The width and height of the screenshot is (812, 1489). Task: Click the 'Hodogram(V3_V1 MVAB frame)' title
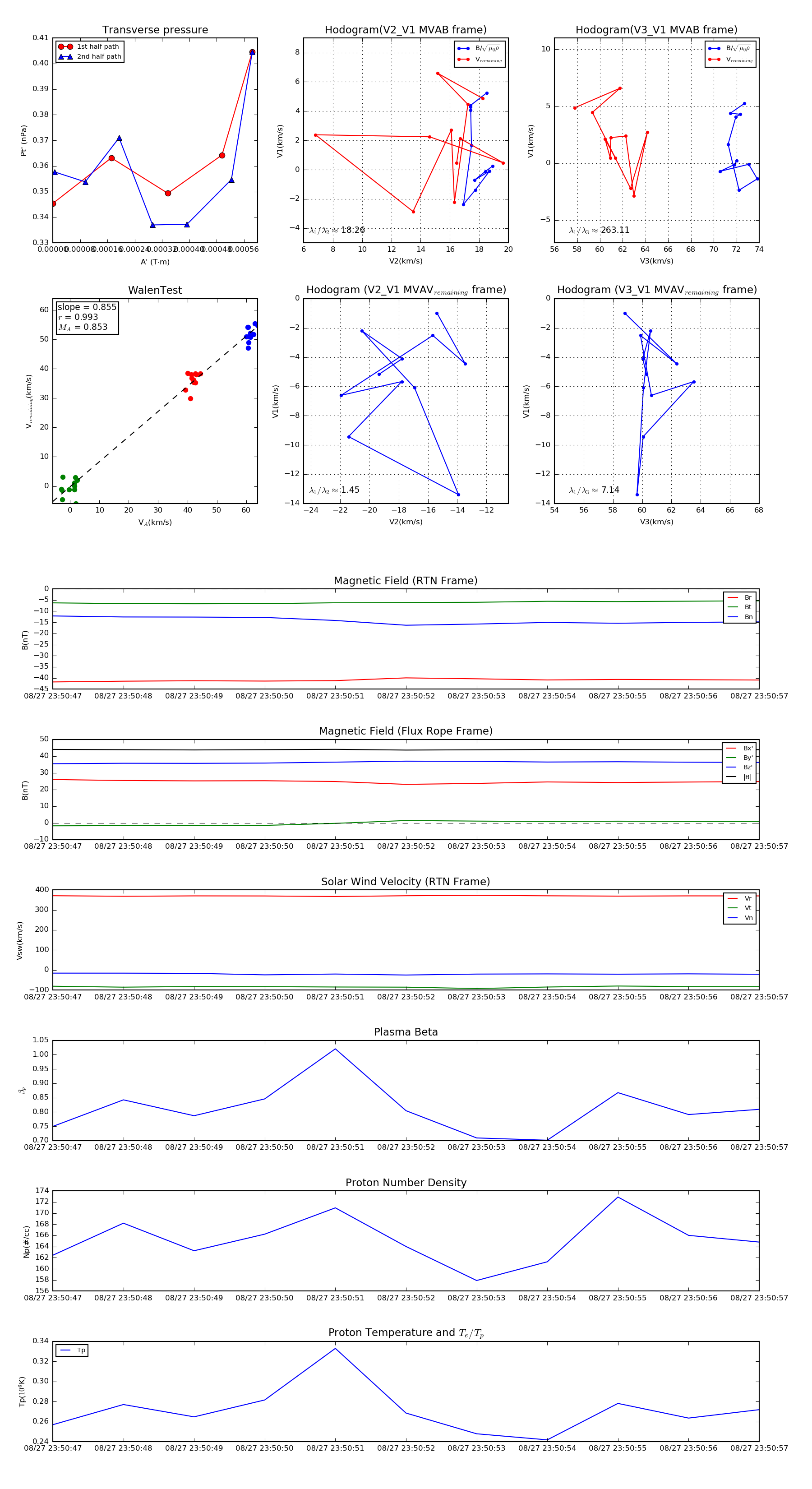(656, 30)
